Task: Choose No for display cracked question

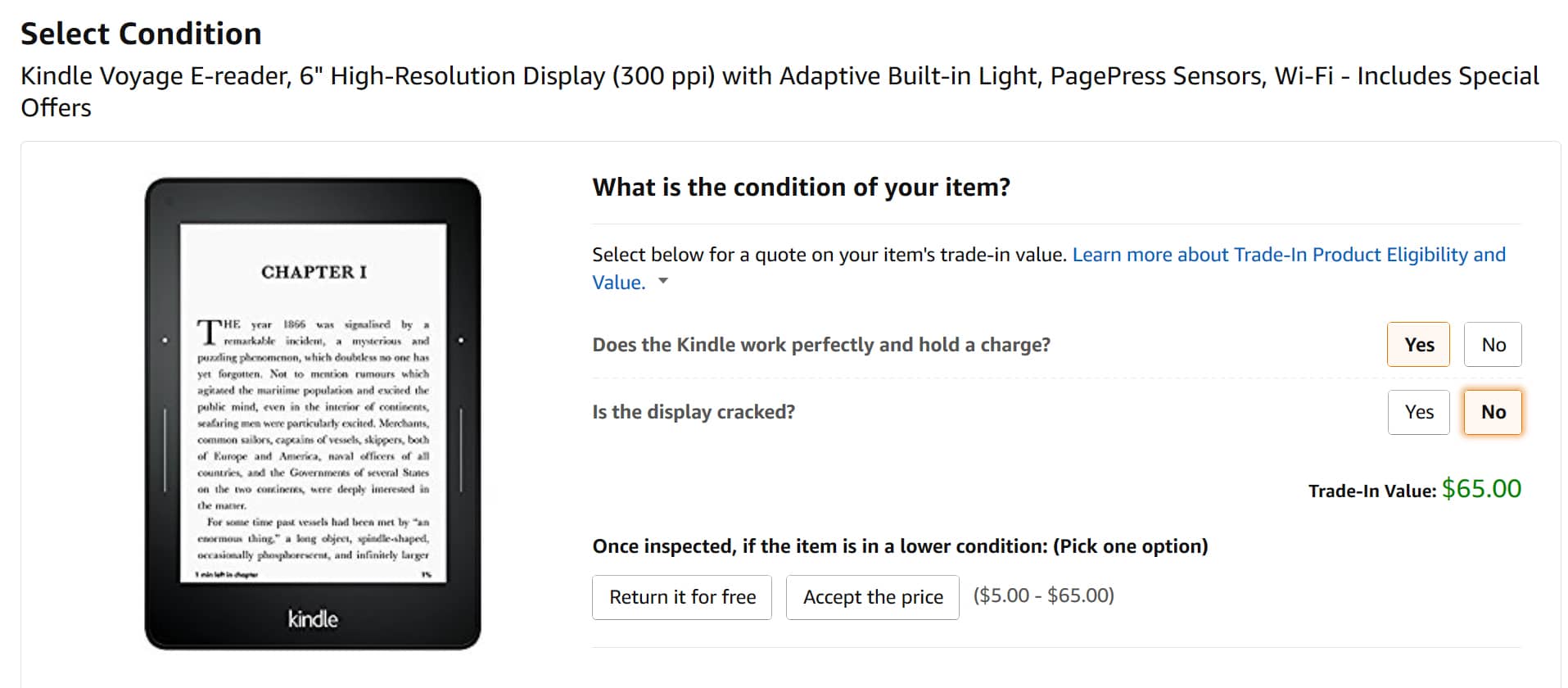Action: click(x=1493, y=412)
